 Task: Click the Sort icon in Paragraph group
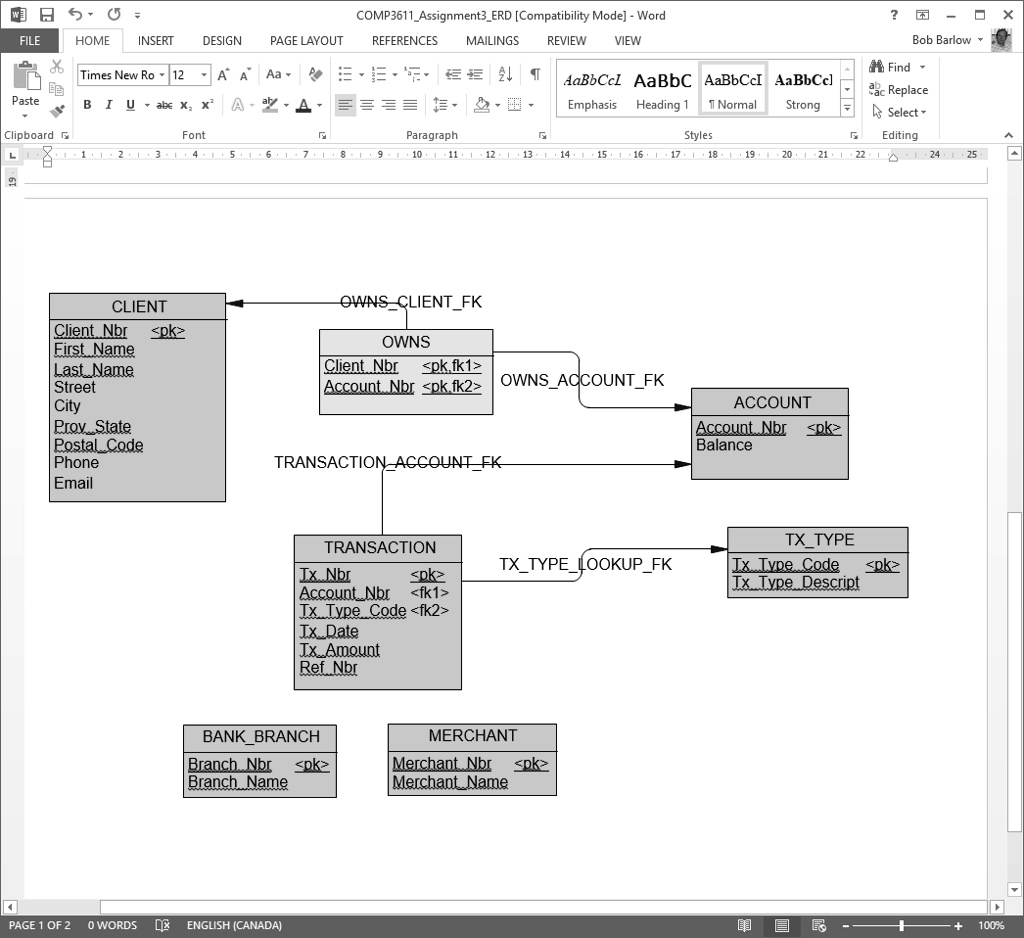coord(504,73)
